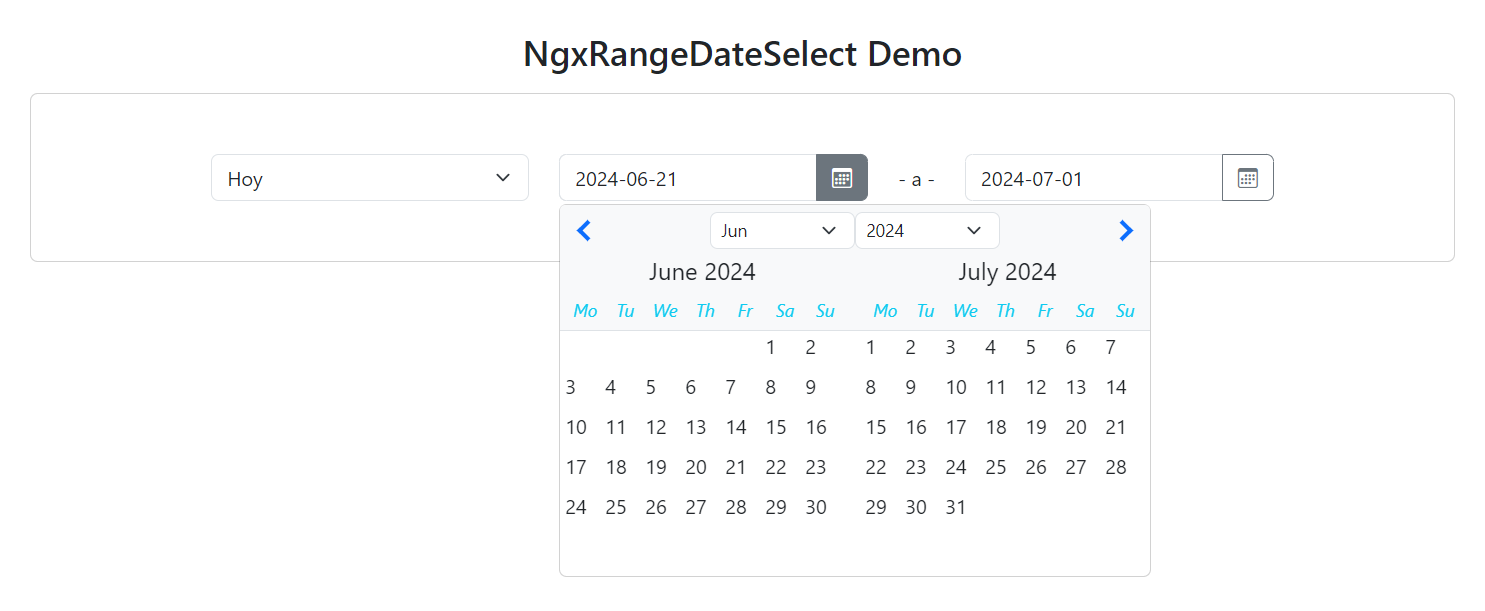Select June 28 in the calendar
The width and height of the screenshot is (1485, 611).
pyautogui.click(x=737, y=508)
